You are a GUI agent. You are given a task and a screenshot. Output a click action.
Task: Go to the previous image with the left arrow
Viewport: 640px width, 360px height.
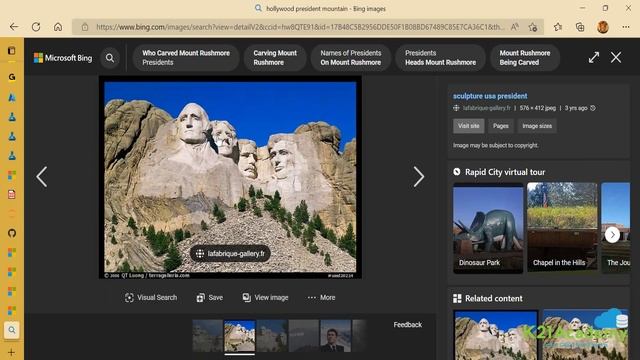coord(42,177)
